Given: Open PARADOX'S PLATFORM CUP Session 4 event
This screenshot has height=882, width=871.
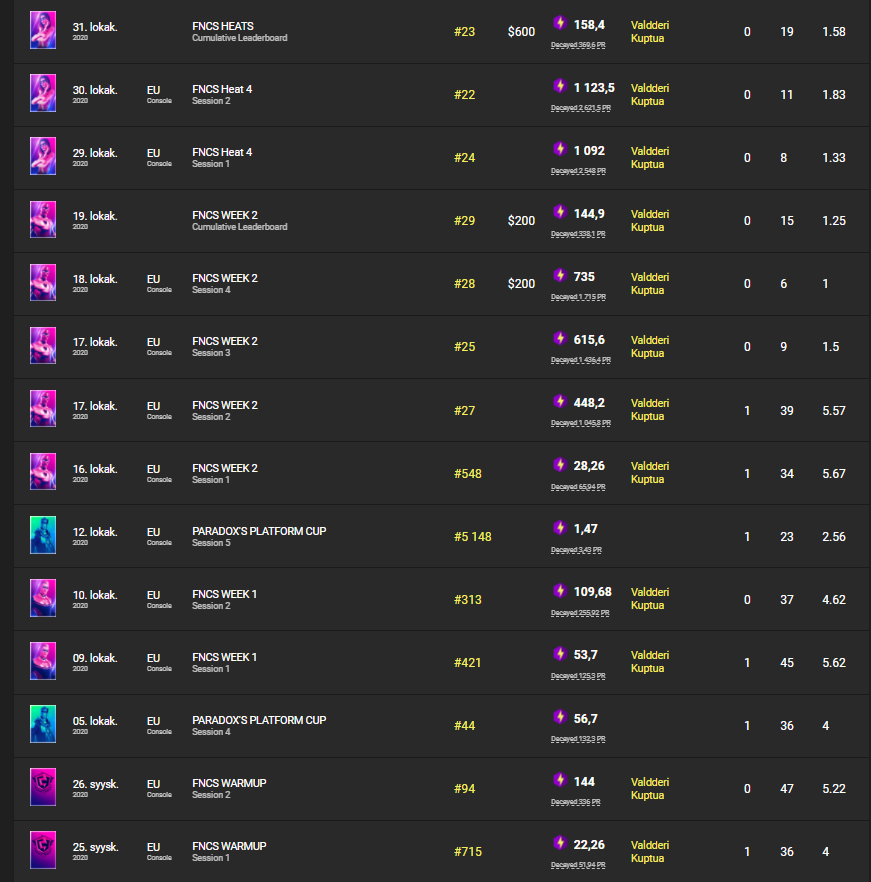Looking at the screenshot, I should 259,726.
